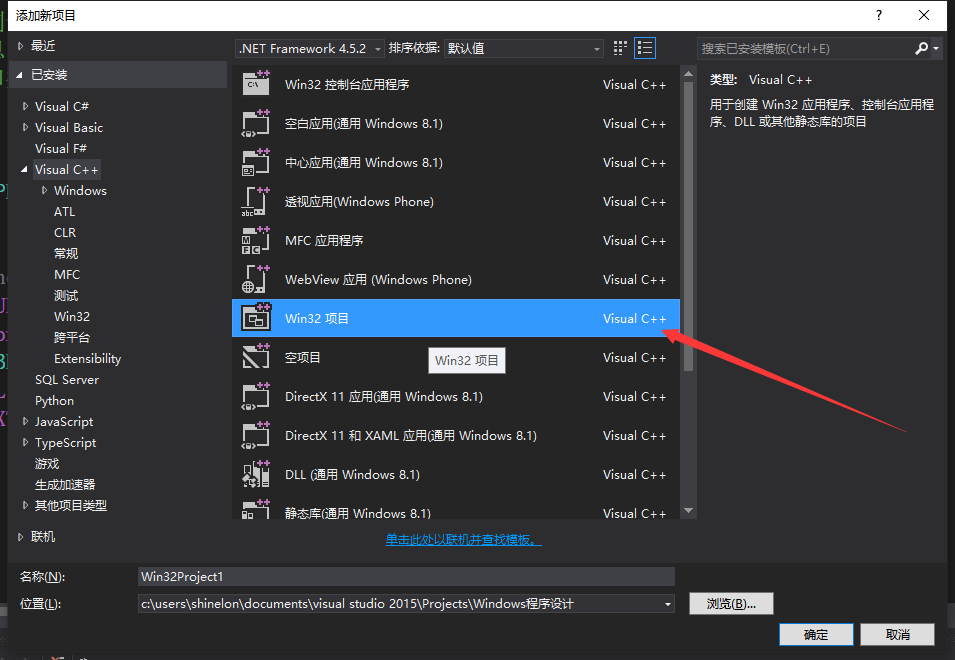This screenshot has width=955, height=660.
Task: Select the empty project (空项目) icon
Action: (256, 357)
